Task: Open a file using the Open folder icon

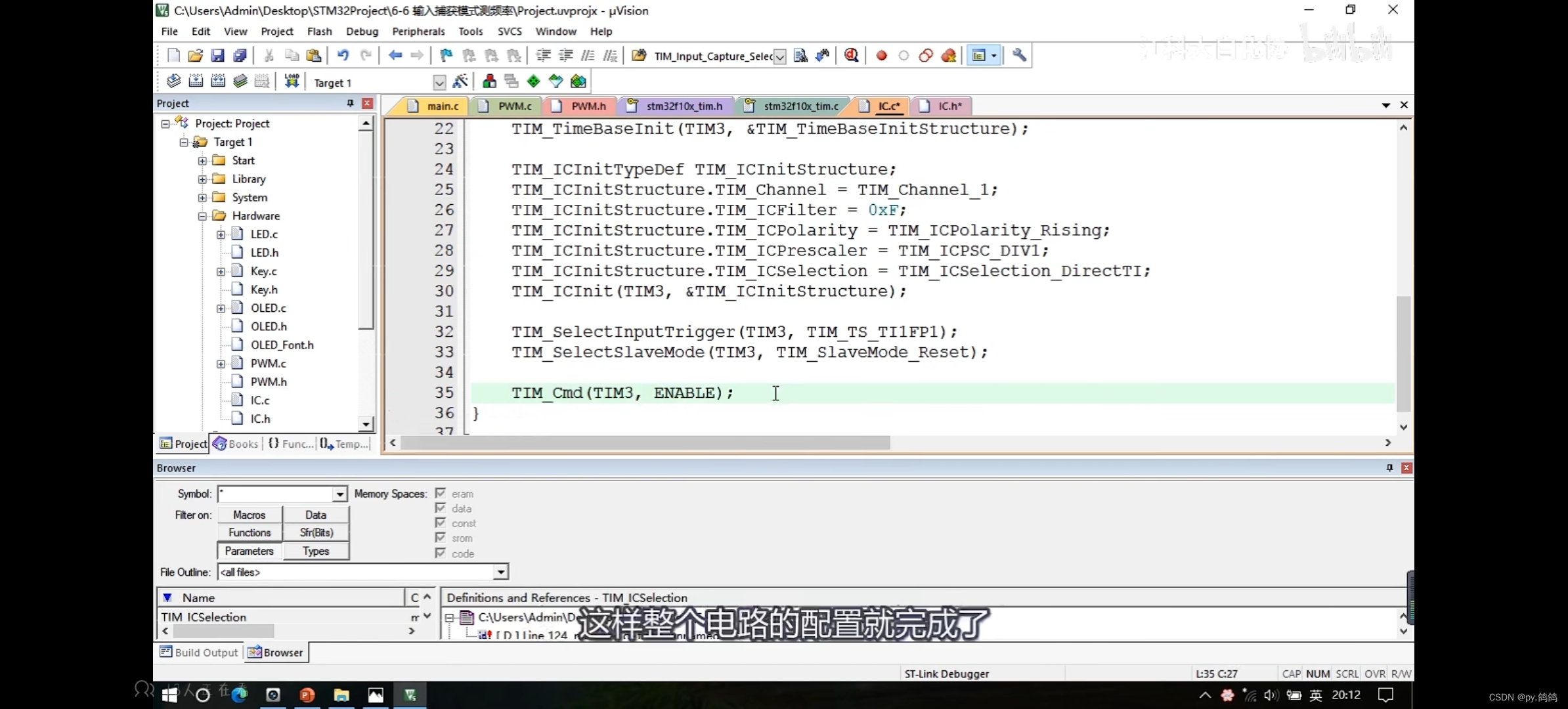Action: (195, 56)
